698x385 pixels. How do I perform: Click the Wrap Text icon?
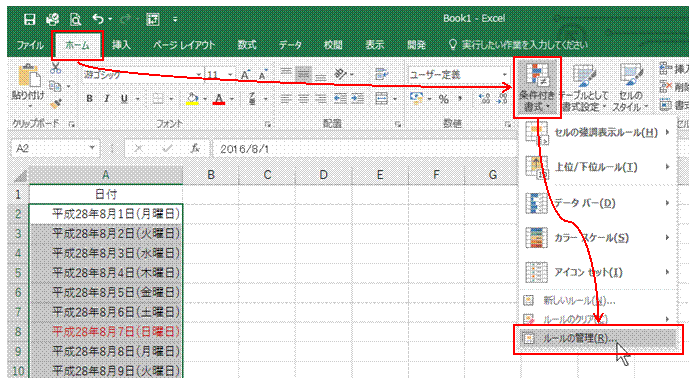click(382, 74)
